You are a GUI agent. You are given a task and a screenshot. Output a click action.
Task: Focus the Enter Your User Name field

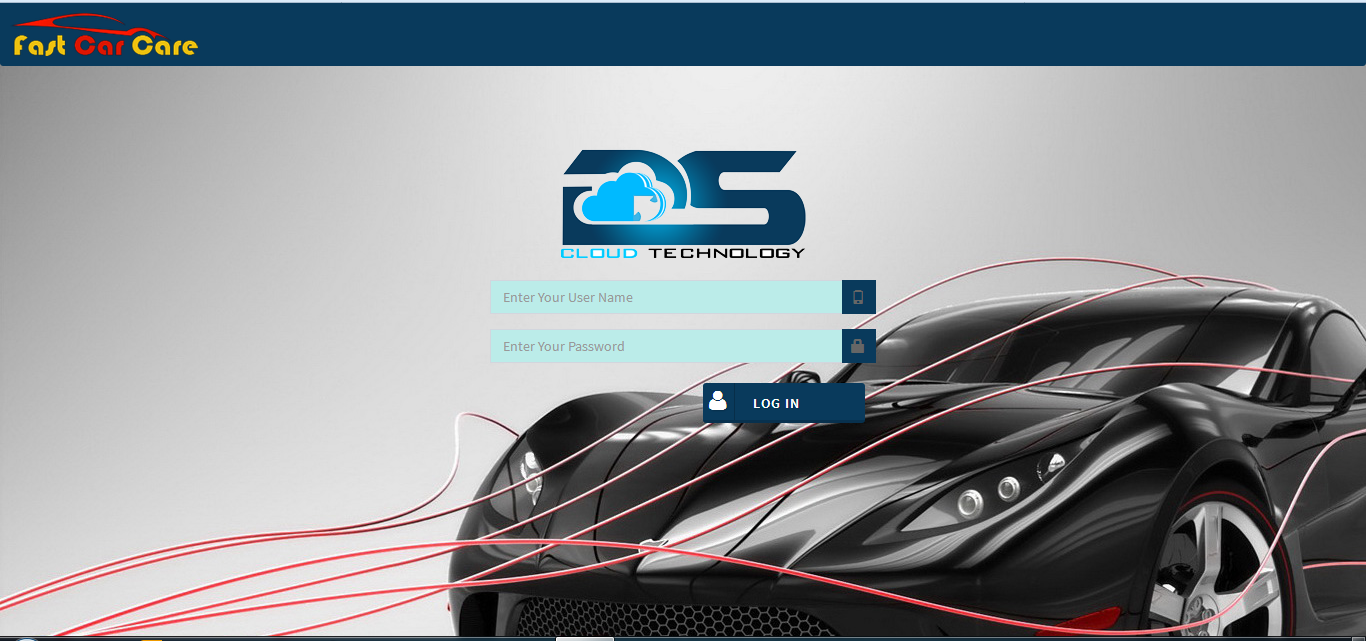pos(666,297)
